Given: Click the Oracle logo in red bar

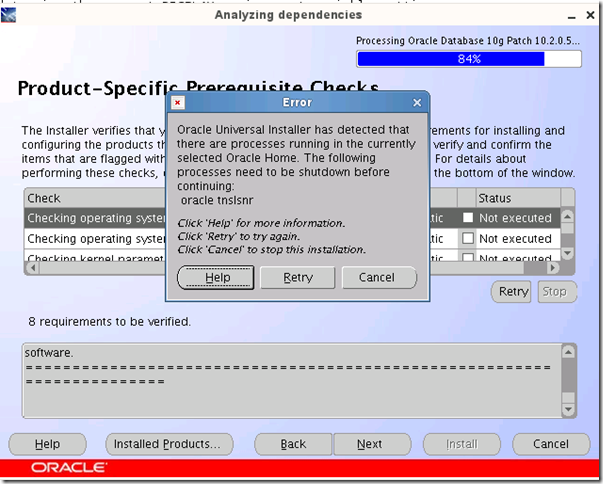Looking at the screenshot, I should [x=69, y=467].
